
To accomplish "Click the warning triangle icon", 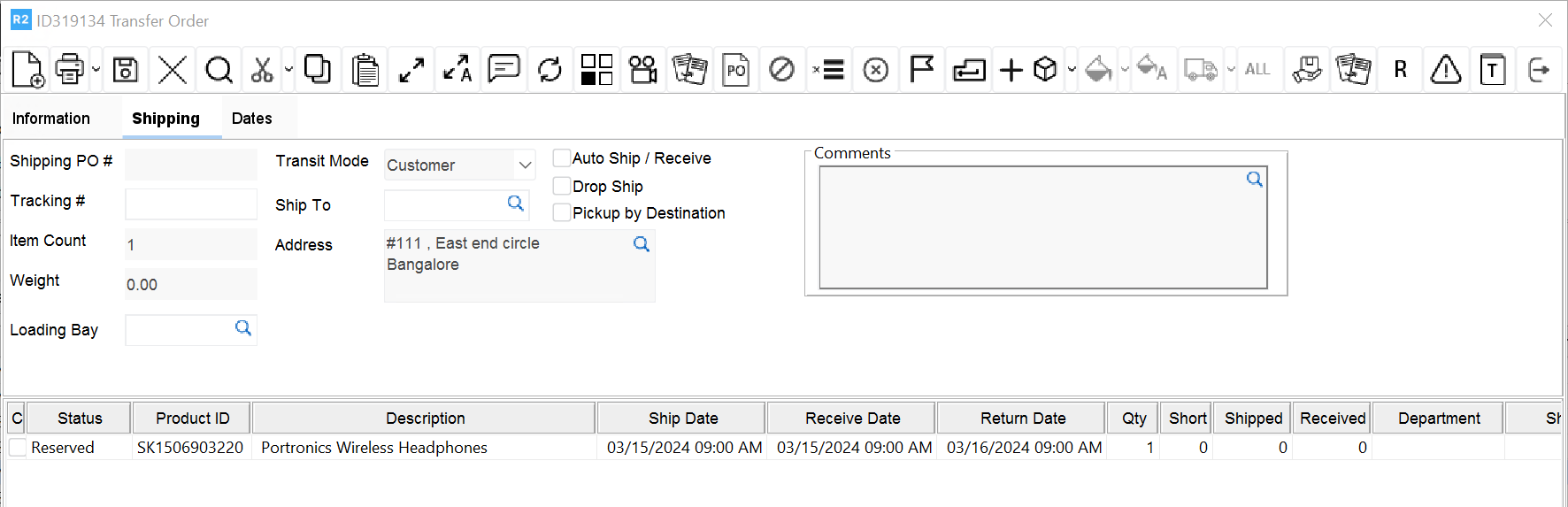I will click(1445, 69).
